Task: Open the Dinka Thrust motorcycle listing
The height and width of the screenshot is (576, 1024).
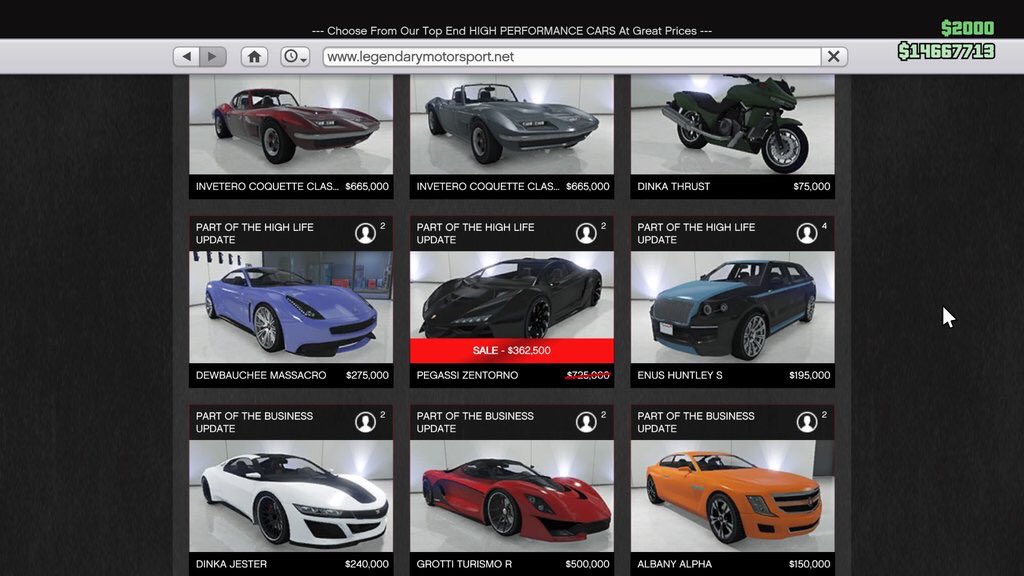Action: 733,124
